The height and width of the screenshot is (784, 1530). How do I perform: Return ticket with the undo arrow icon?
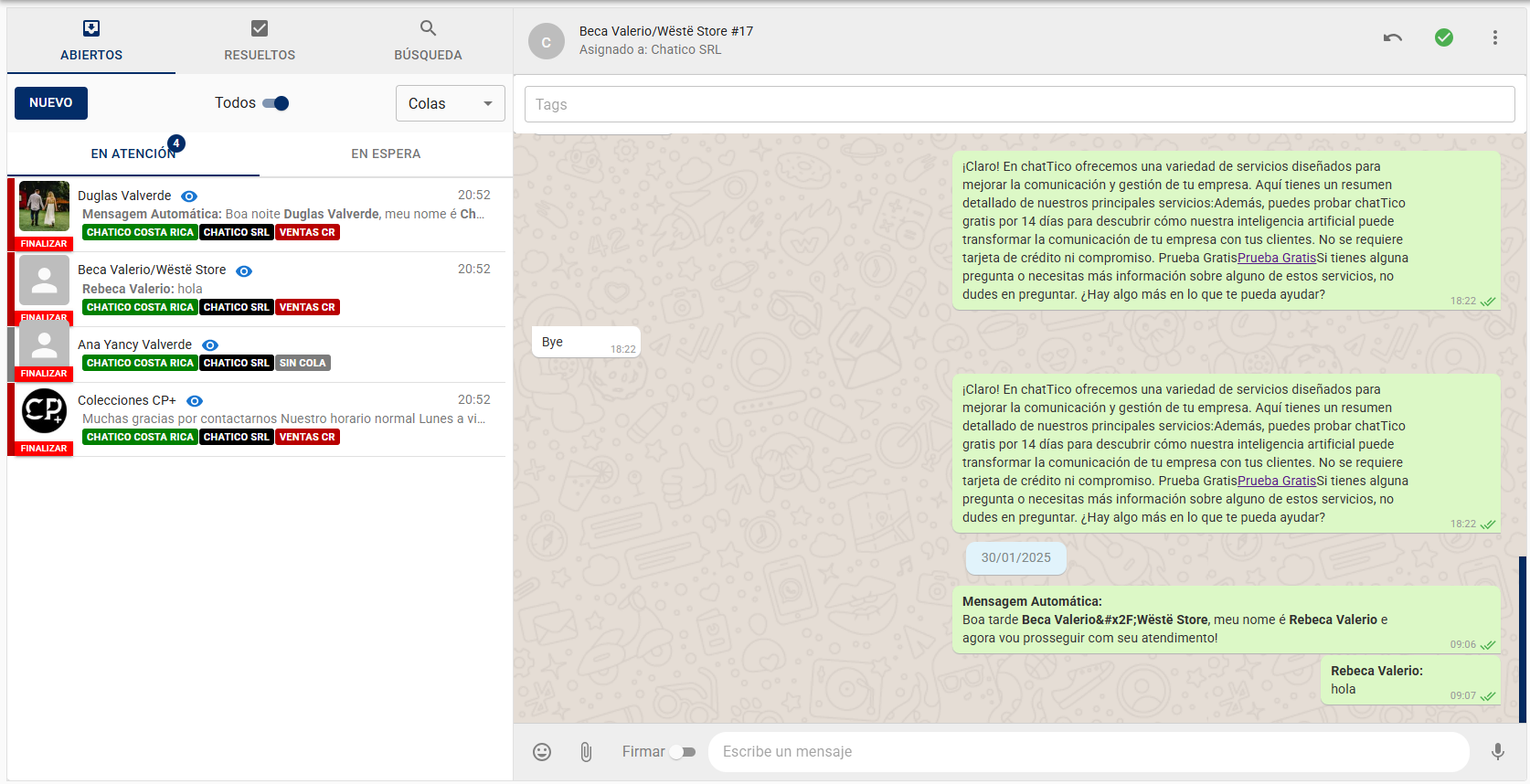click(x=1393, y=37)
